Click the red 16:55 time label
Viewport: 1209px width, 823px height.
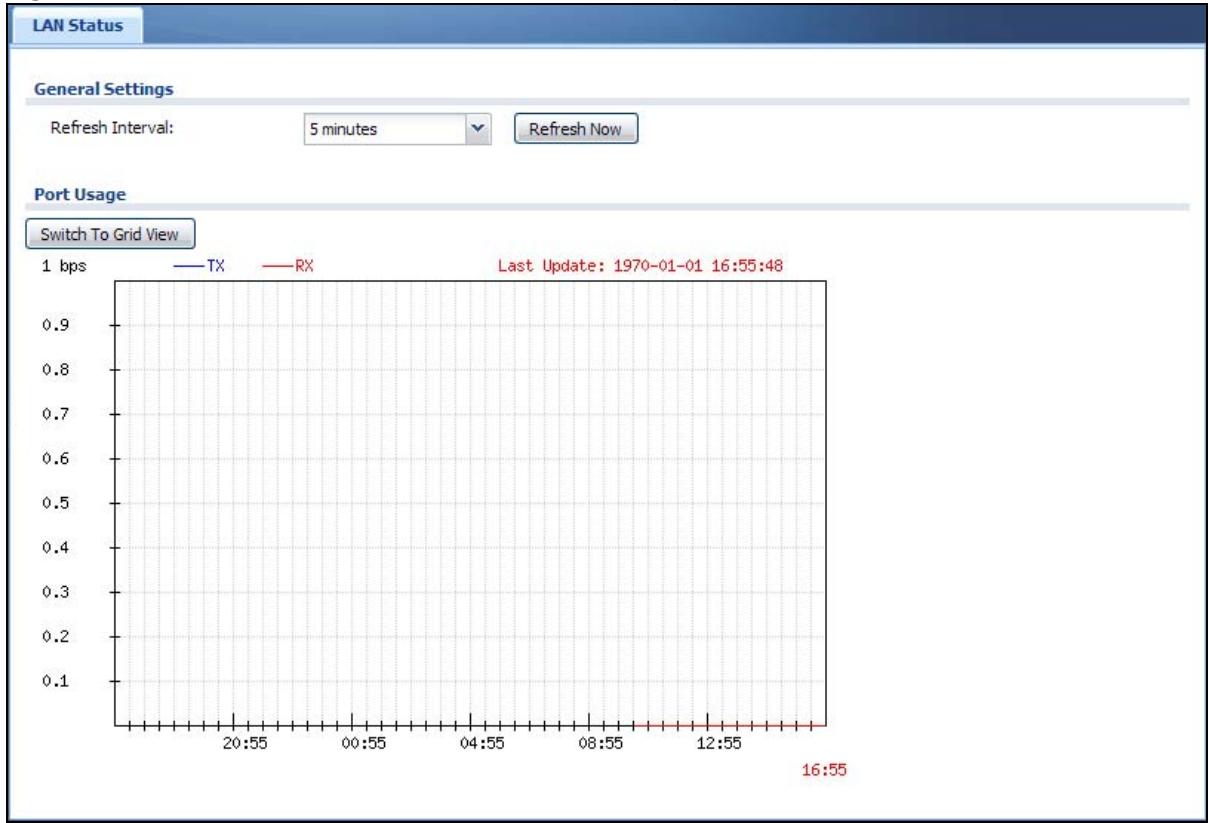(x=824, y=770)
